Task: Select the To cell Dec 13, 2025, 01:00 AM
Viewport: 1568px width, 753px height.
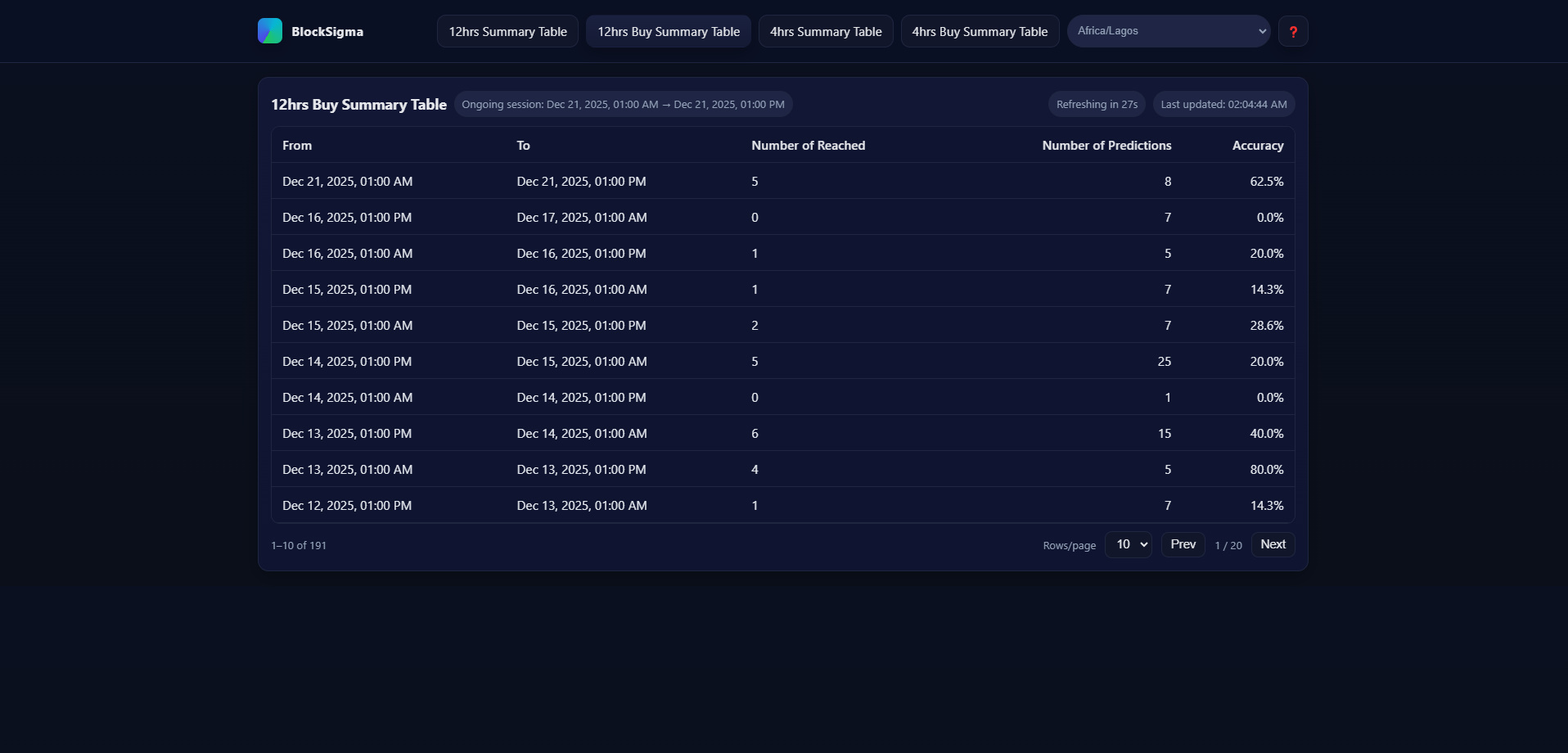Action: [x=582, y=505]
